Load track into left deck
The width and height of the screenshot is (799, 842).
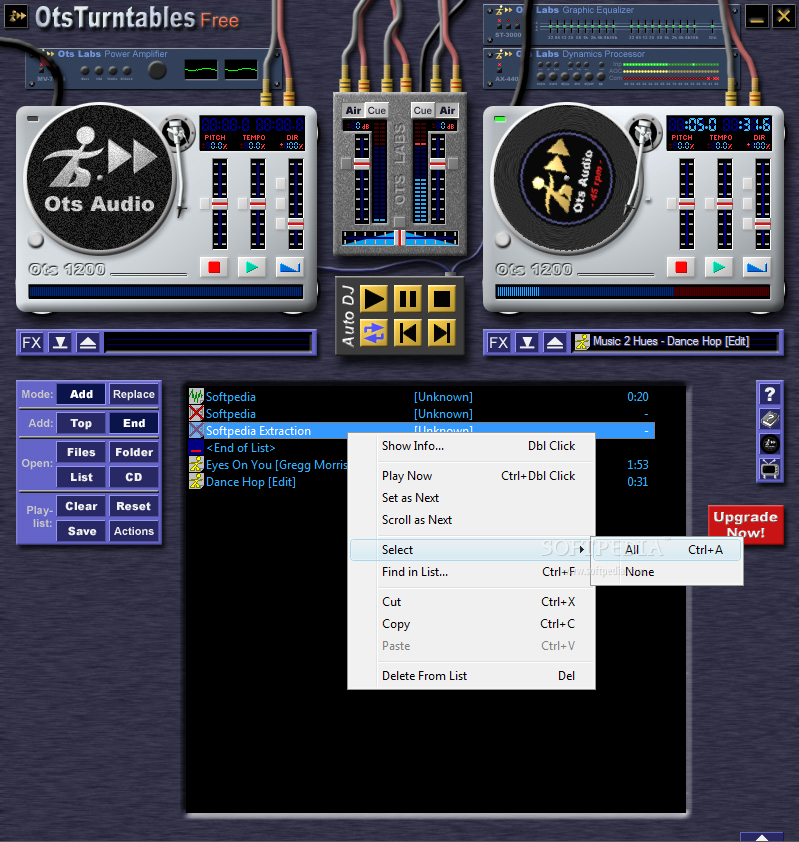click(x=60, y=343)
